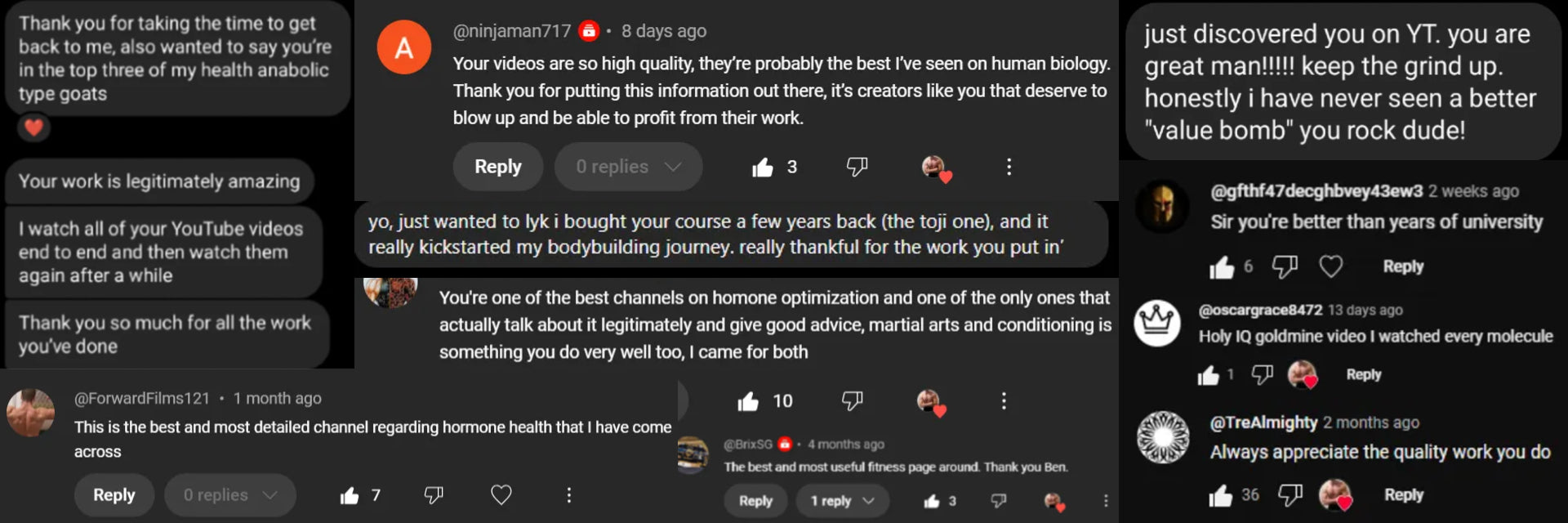This screenshot has height=523, width=1568.
Task: Heart the @ForwardFilms121 comment
Action: click(501, 494)
